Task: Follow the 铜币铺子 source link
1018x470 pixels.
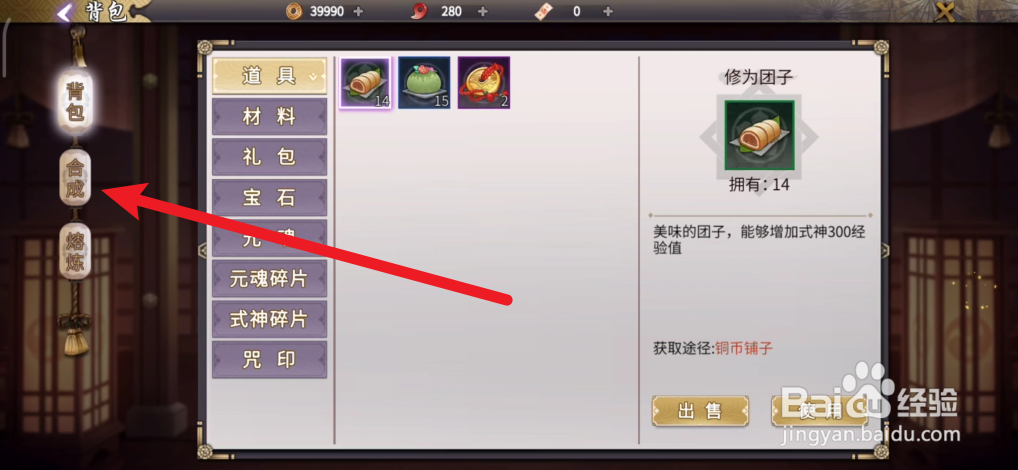Action: (x=744, y=349)
